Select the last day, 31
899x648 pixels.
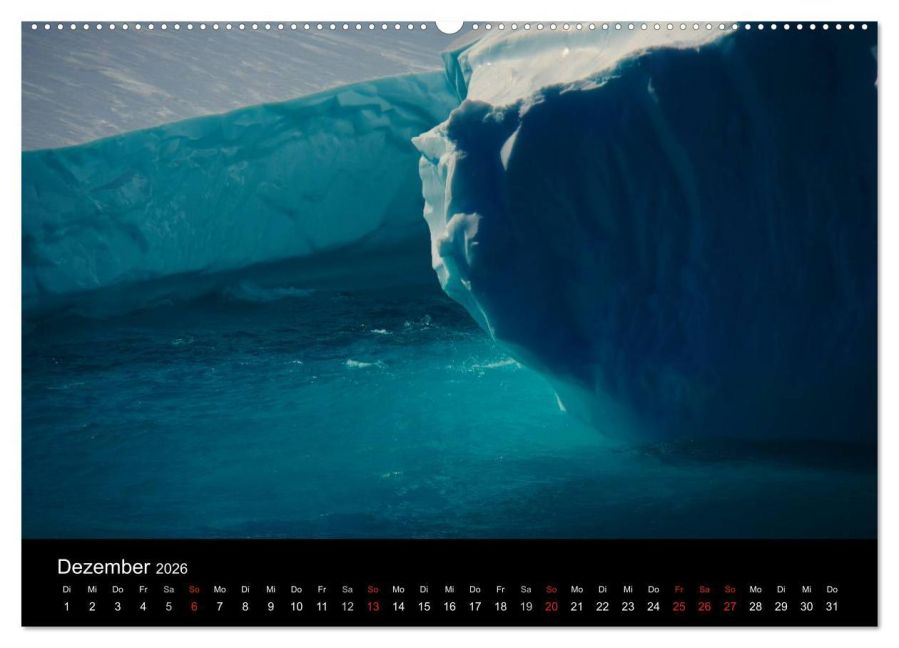pos(832,606)
